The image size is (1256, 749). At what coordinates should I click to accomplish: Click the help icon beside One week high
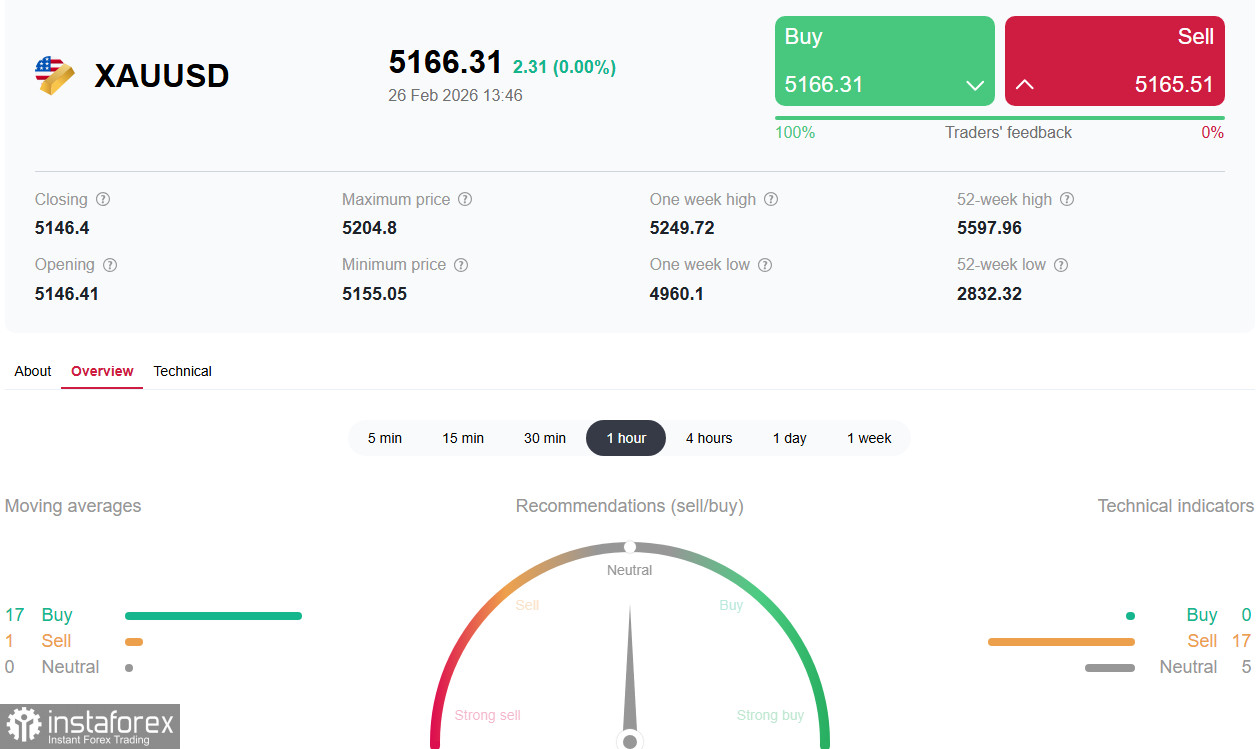(x=771, y=199)
